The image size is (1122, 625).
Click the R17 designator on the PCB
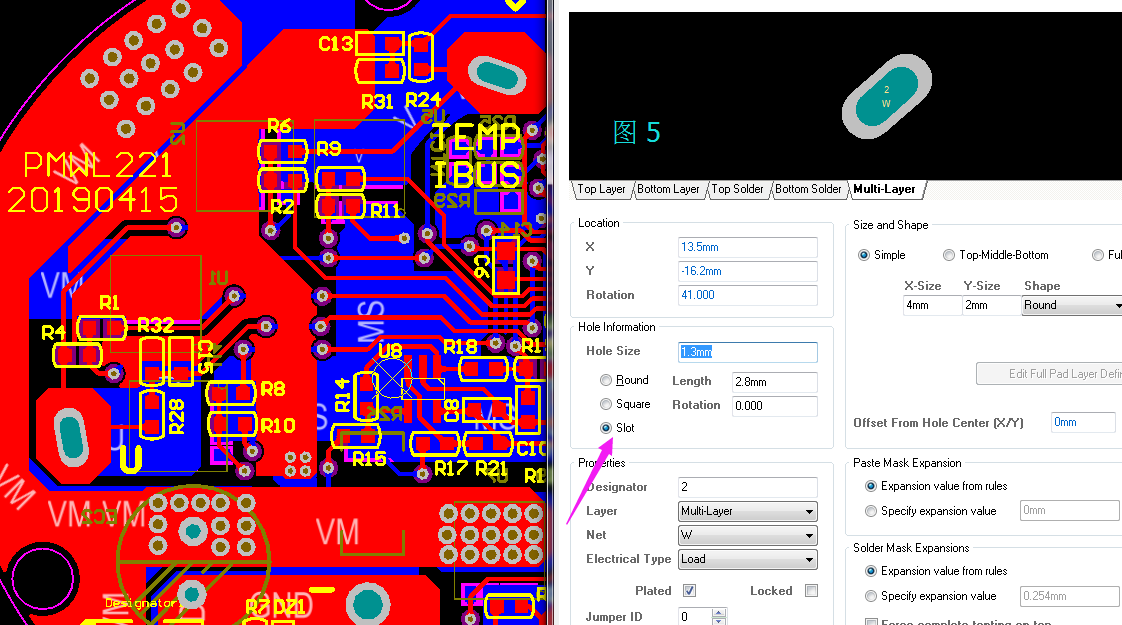tap(451, 469)
